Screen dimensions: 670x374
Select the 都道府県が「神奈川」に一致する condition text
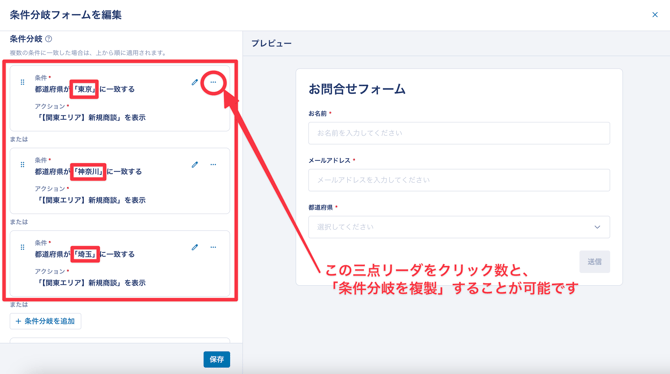tap(88, 172)
